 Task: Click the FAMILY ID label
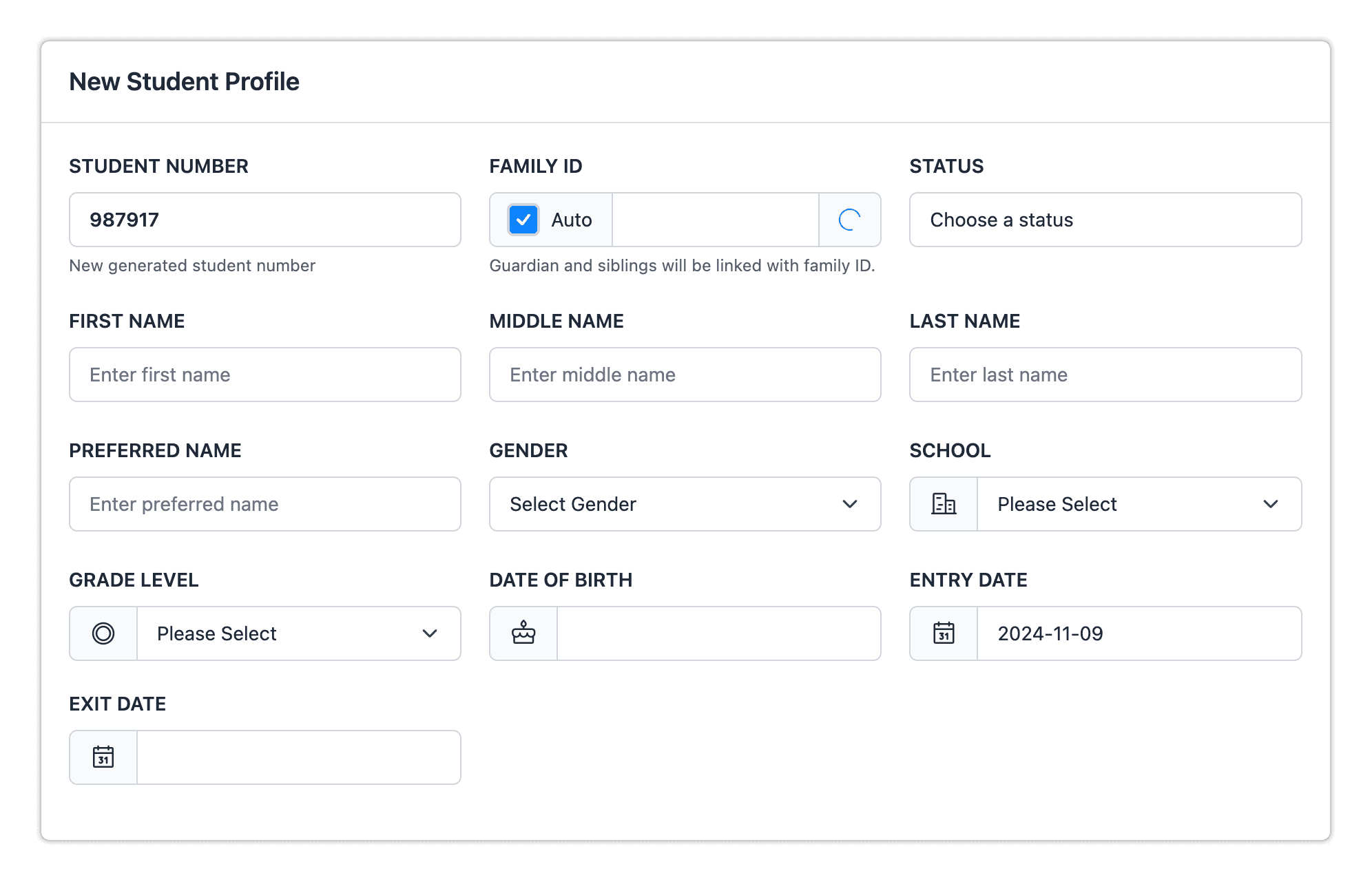click(x=536, y=166)
